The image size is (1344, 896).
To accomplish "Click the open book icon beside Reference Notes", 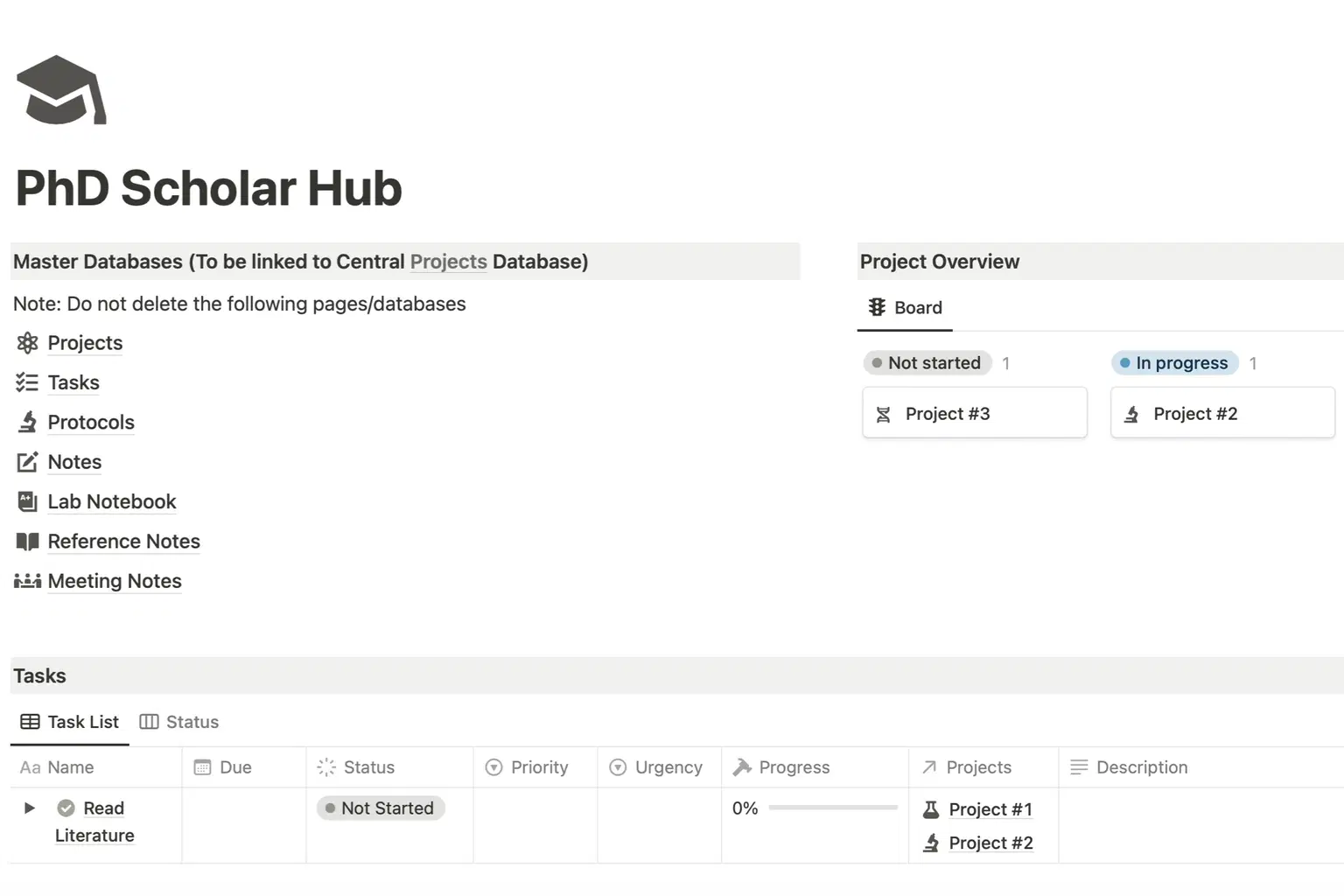I will click(28, 542).
